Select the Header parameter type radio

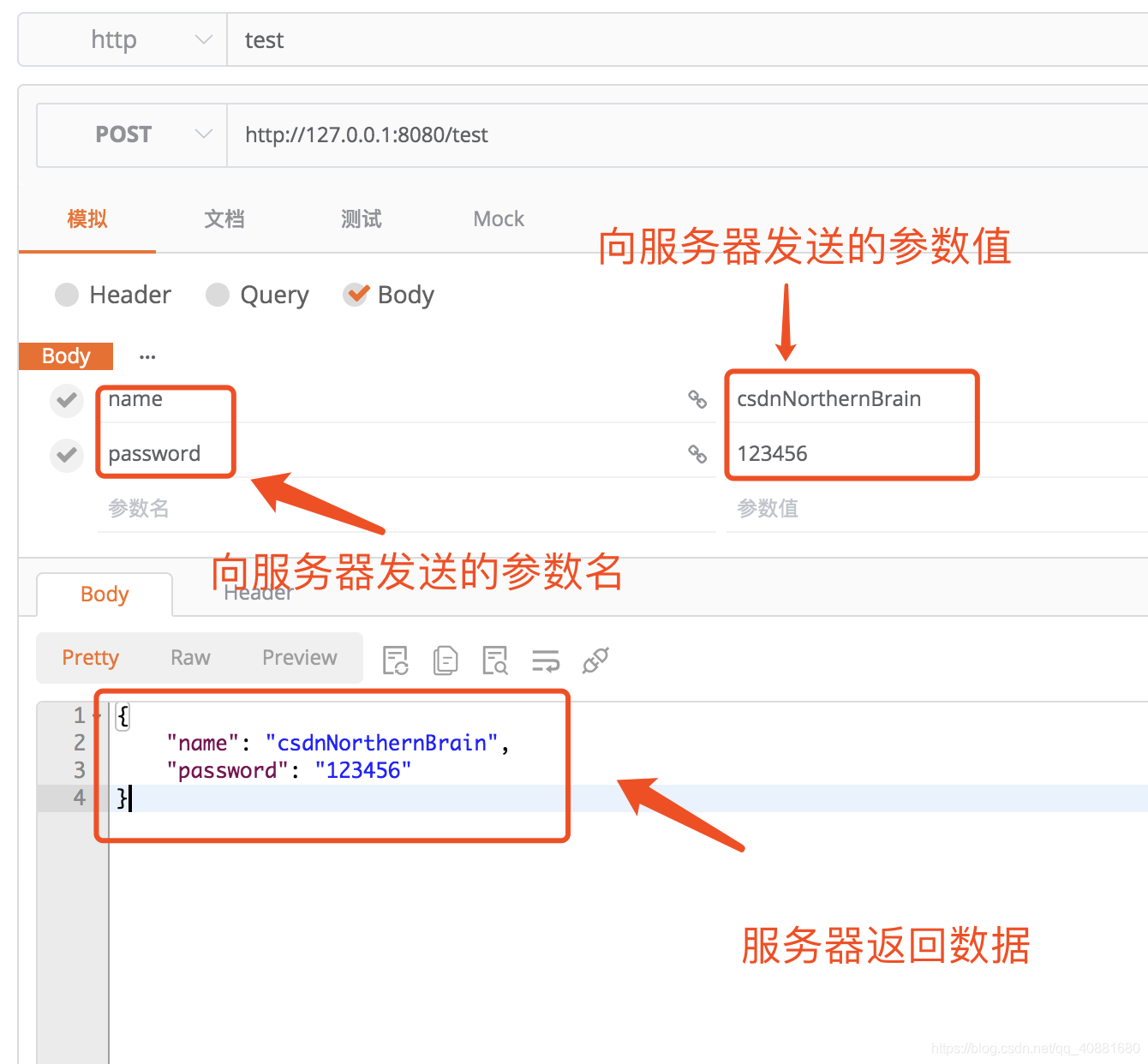click(x=67, y=295)
